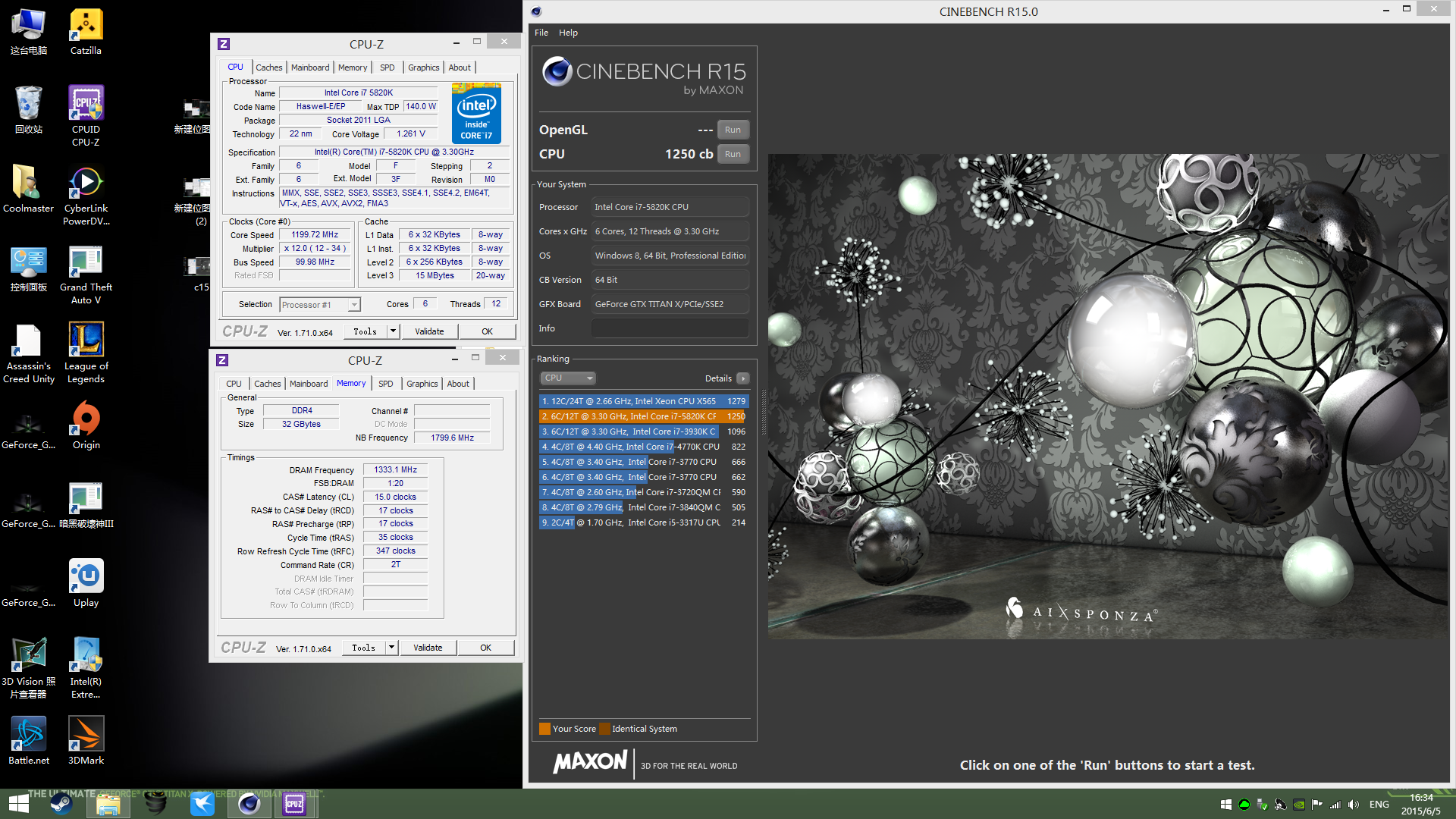Viewport: 1456px width, 819px height.
Task: Click ENG input language indicator
Action: (1379, 805)
